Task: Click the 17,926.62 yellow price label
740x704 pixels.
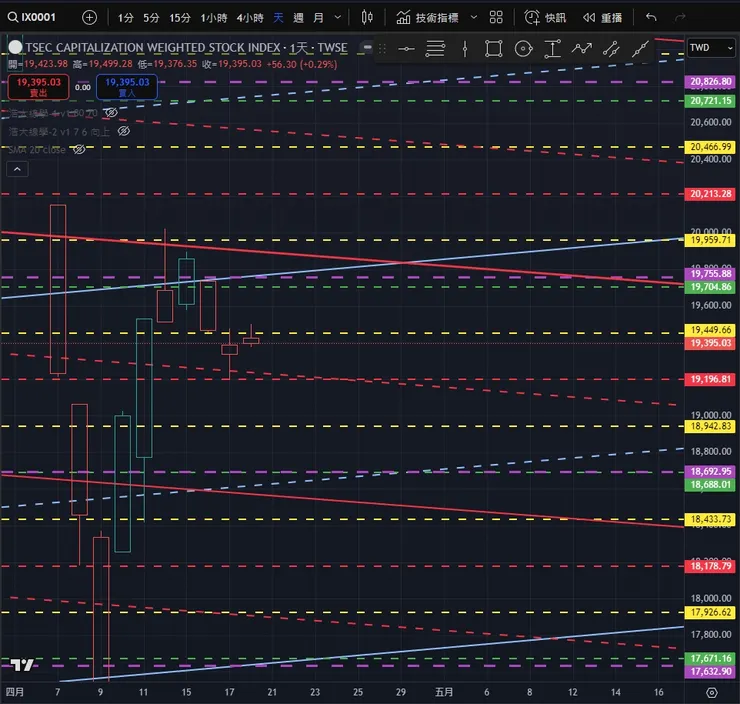Action: point(710,612)
